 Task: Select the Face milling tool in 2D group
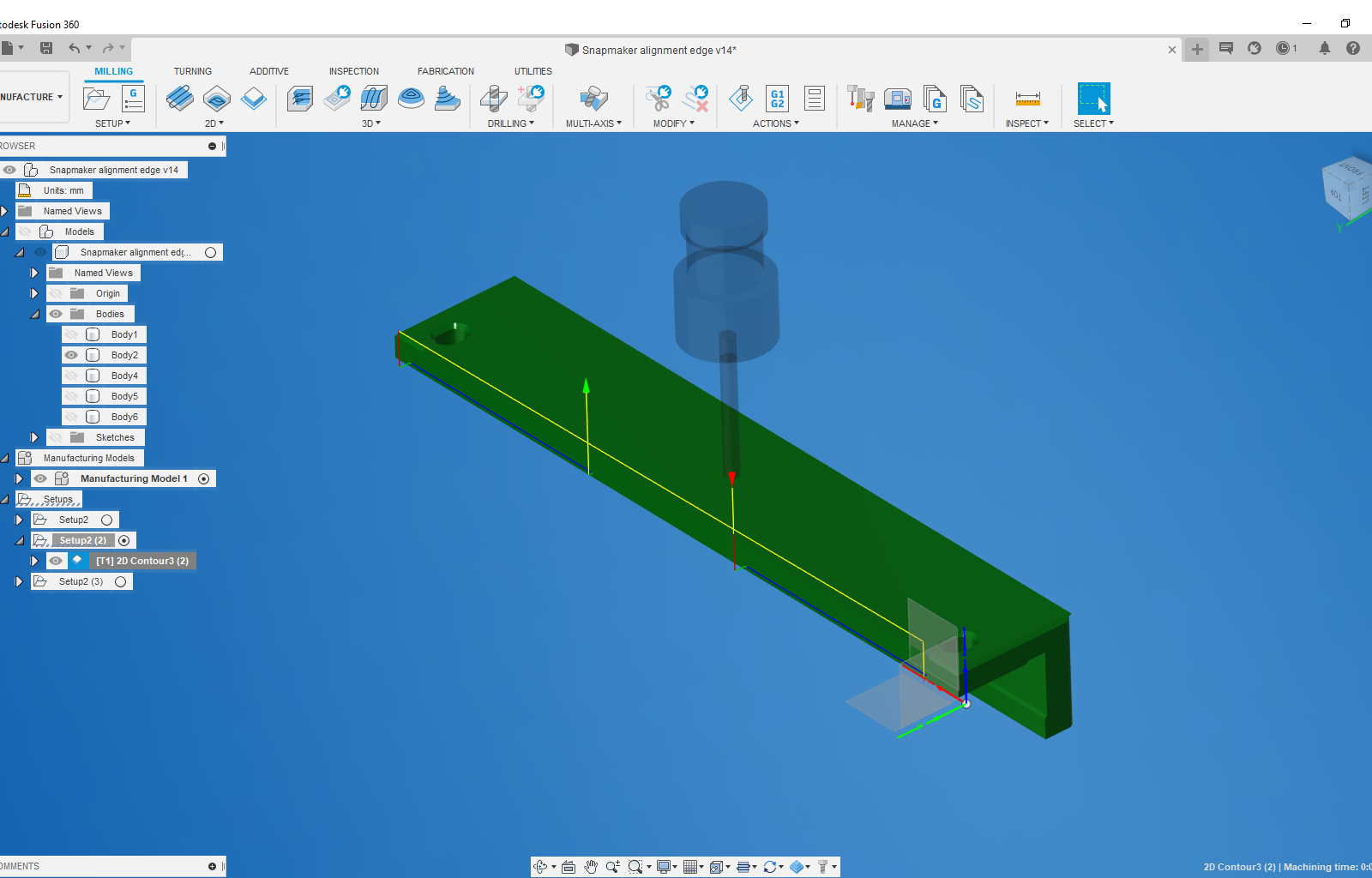[180, 99]
